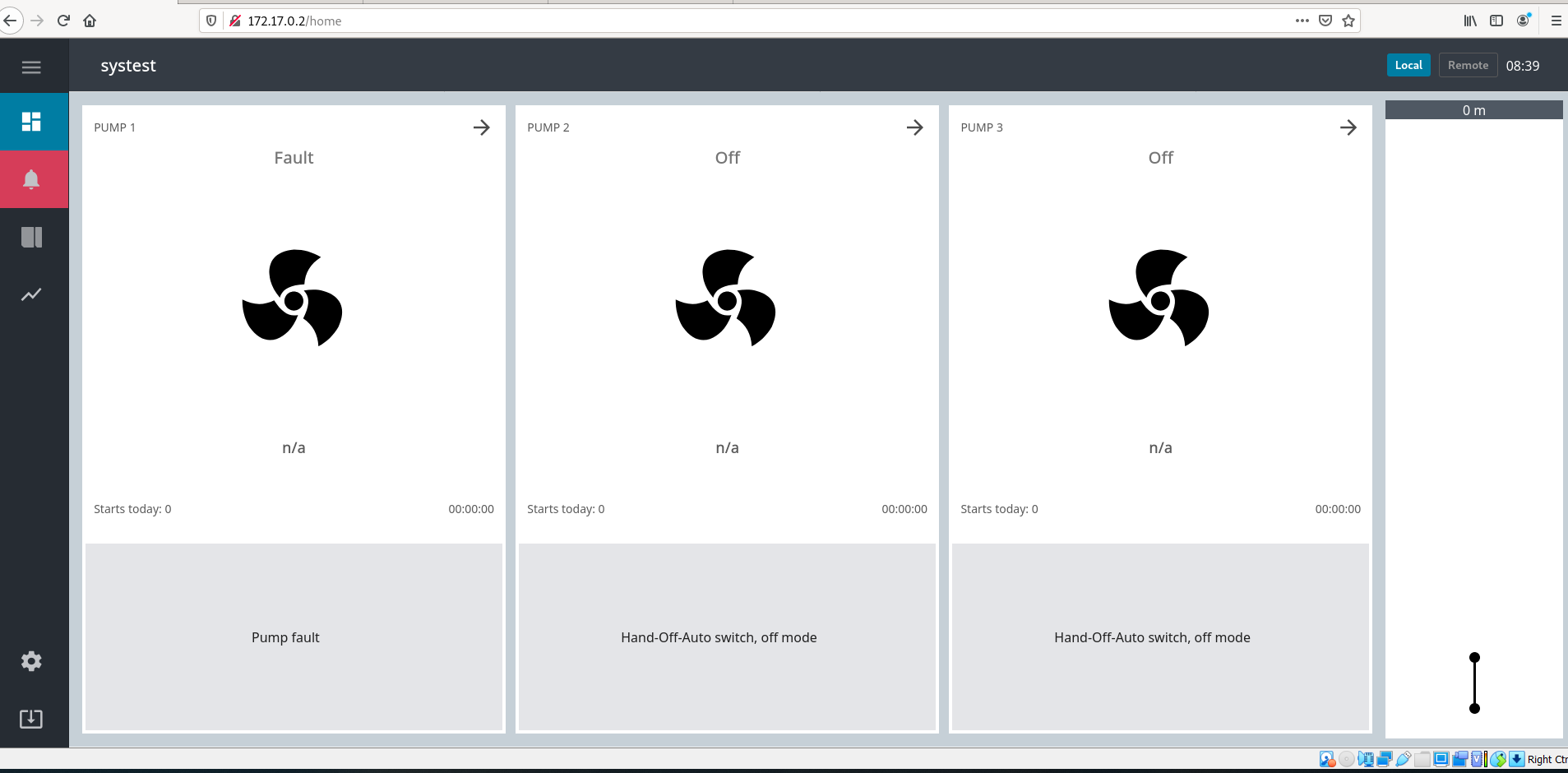Open Pump 3 details arrow
This screenshot has width=1568, height=773.
pyautogui.click(x=1348, y=127)
